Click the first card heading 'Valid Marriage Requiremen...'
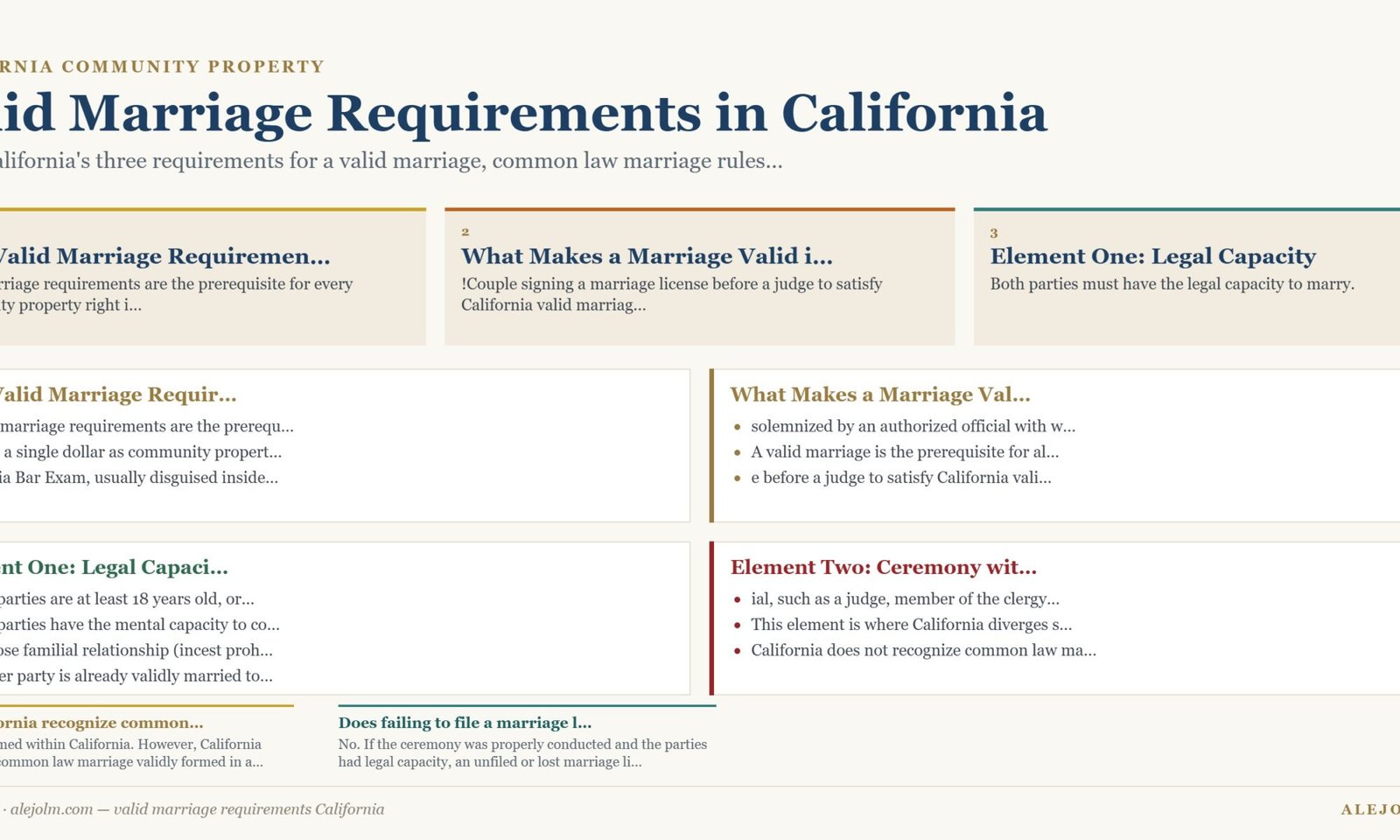The image size is (1400, 840). [x=164, y=256]
